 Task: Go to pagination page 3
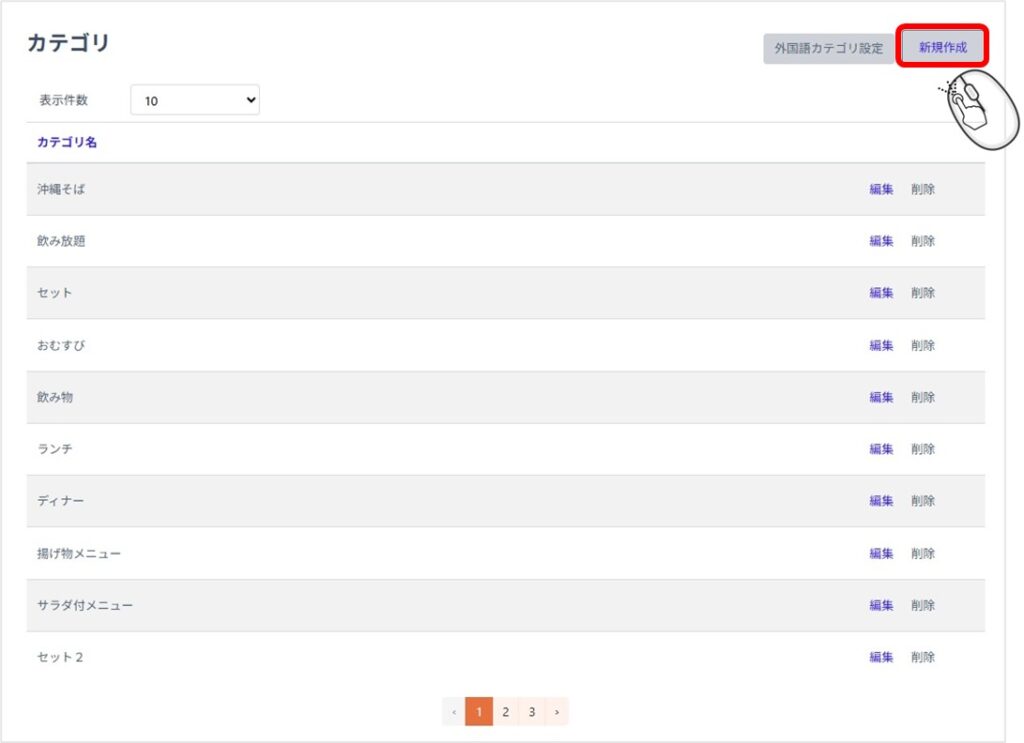532,712
